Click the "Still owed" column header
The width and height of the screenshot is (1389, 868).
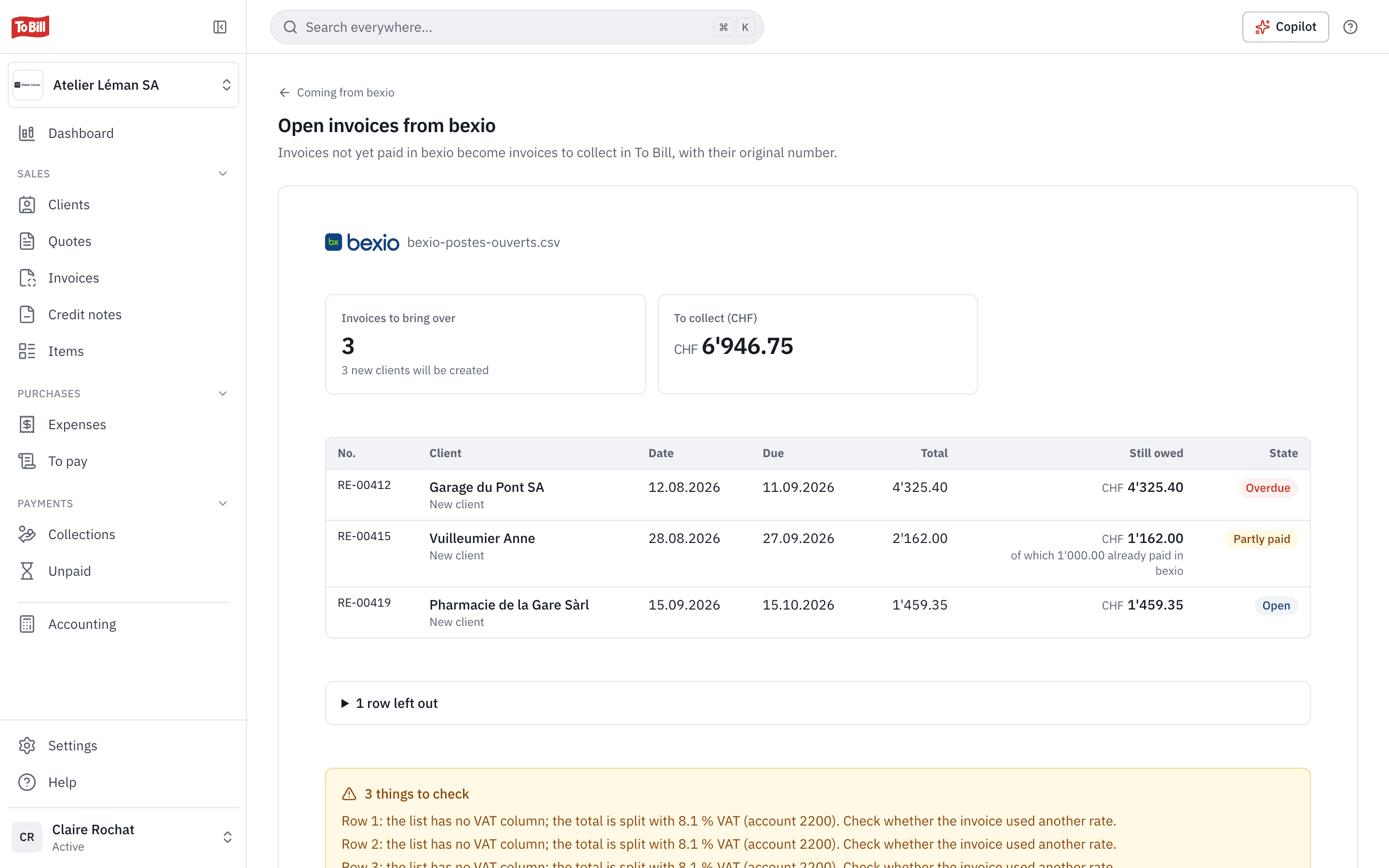click(1156, 453)
